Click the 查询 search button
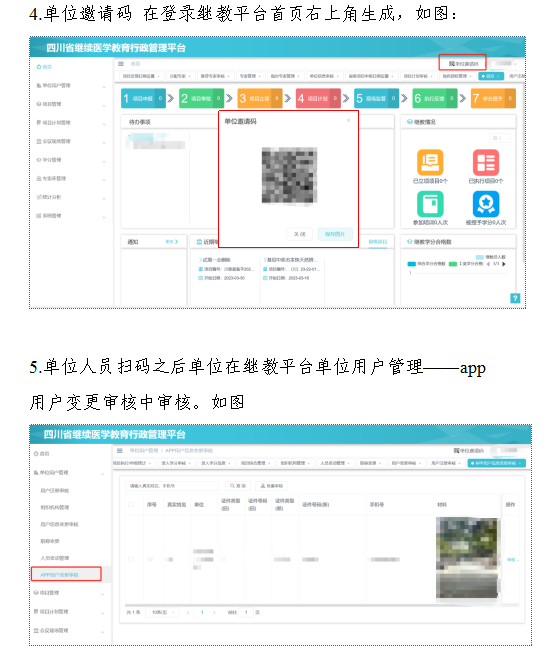Image resolution: width=547 pixels, height=668 pixels. (238, 486)
